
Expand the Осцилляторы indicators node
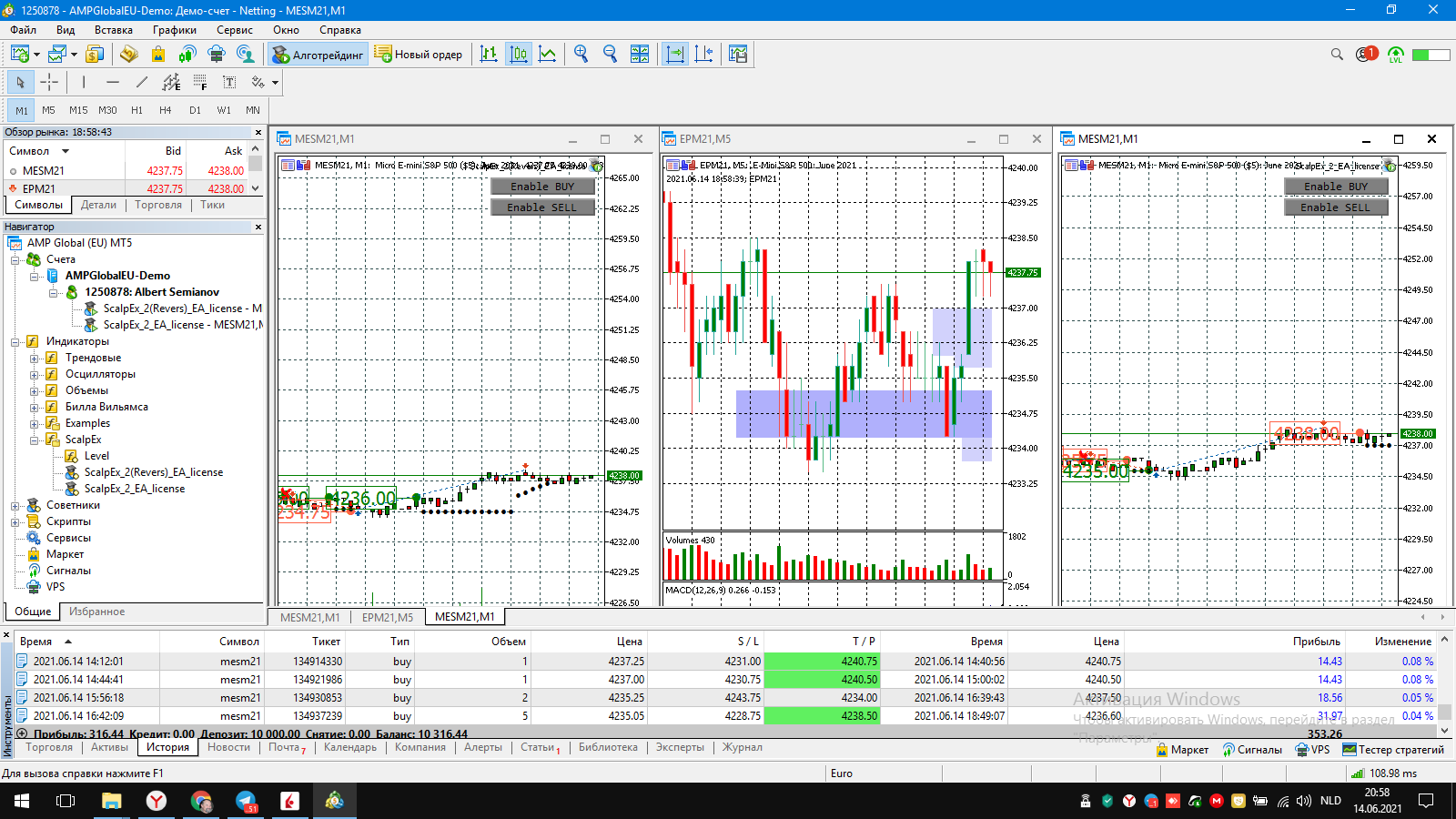click(x=35, y=374)
